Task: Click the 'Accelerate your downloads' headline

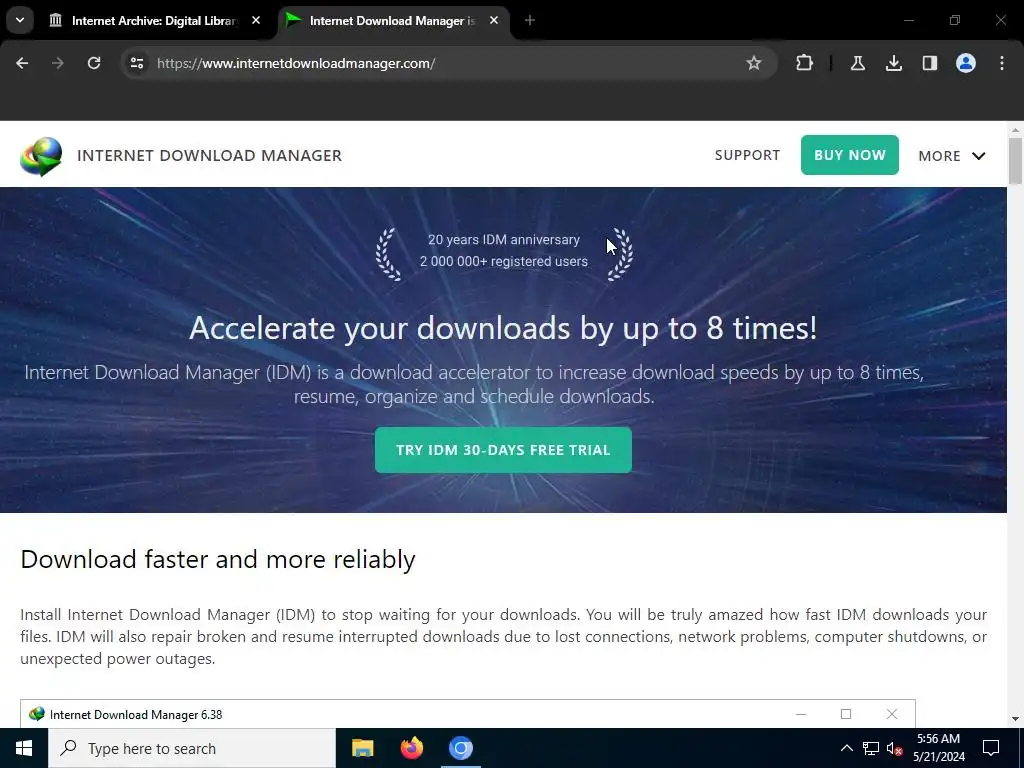Action: [503, 328]
